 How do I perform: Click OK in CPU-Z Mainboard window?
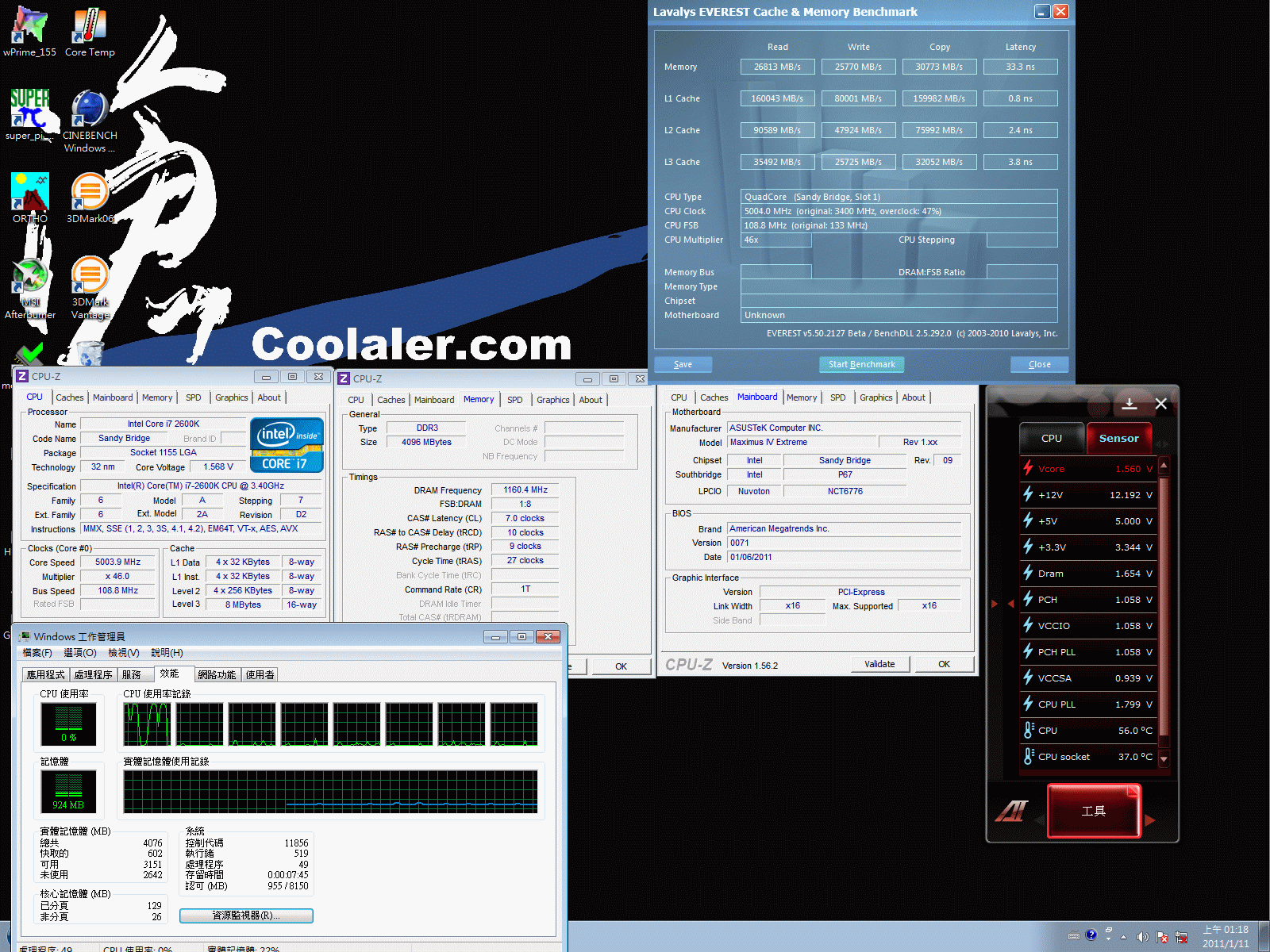point(944,664)
